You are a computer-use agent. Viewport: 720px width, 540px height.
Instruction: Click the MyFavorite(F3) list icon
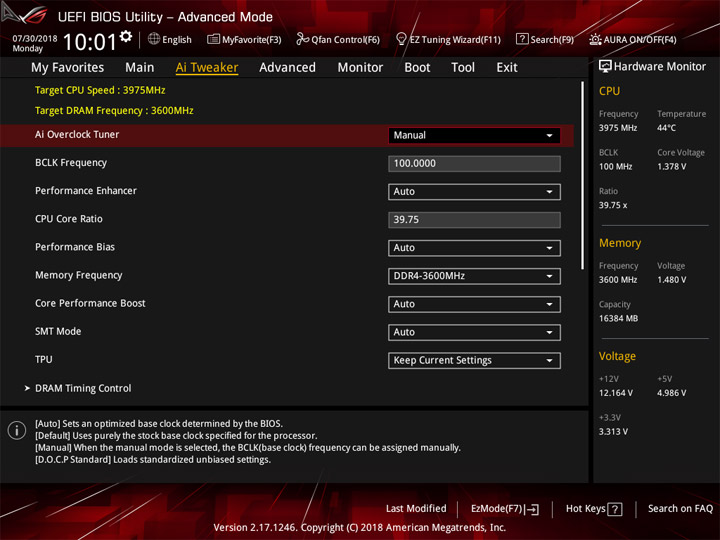point(213,39)
